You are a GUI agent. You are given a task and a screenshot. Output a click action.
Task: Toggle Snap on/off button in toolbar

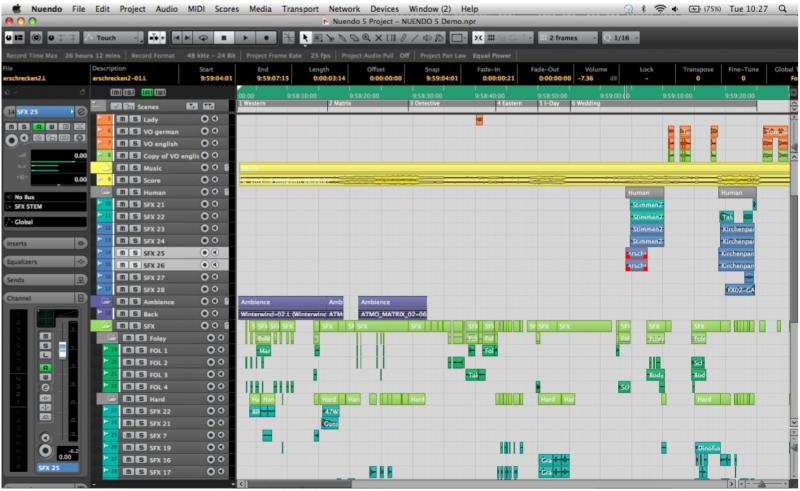[x=478, y=38]
